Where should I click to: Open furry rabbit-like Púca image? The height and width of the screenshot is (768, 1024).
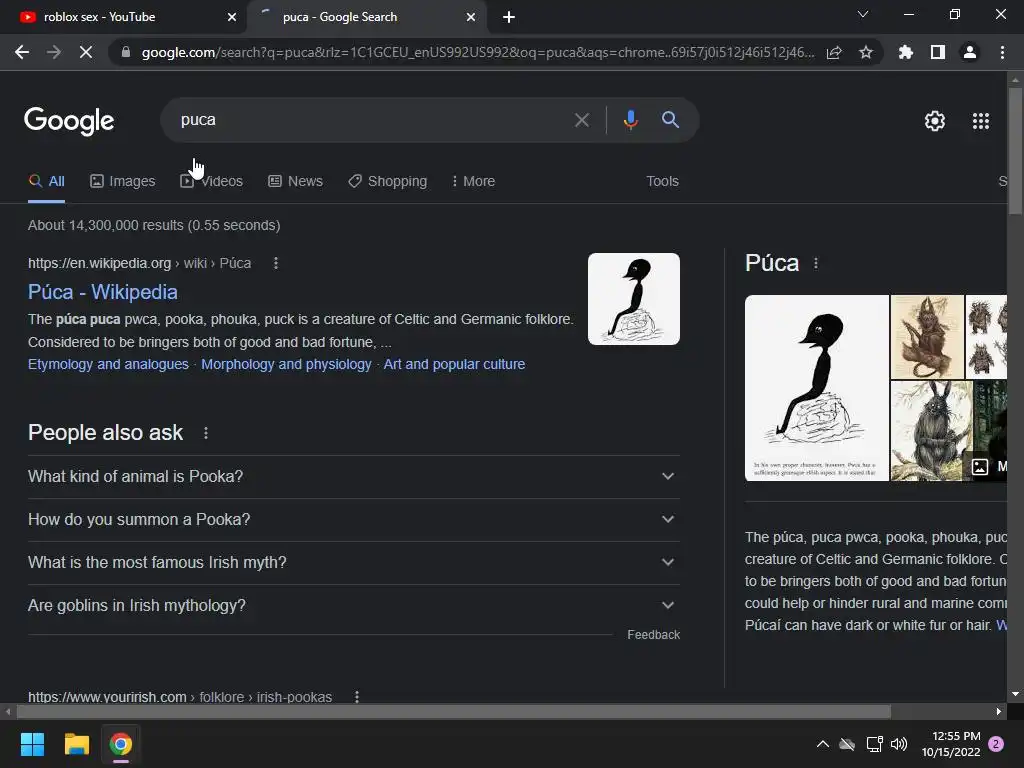pos(932,431)
